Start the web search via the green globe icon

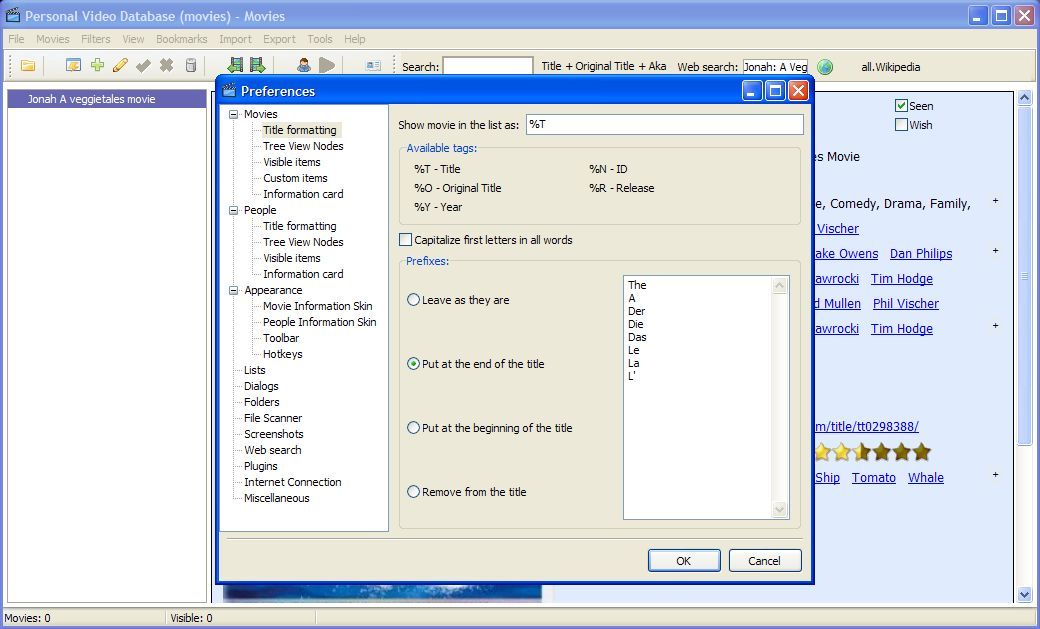826,67
